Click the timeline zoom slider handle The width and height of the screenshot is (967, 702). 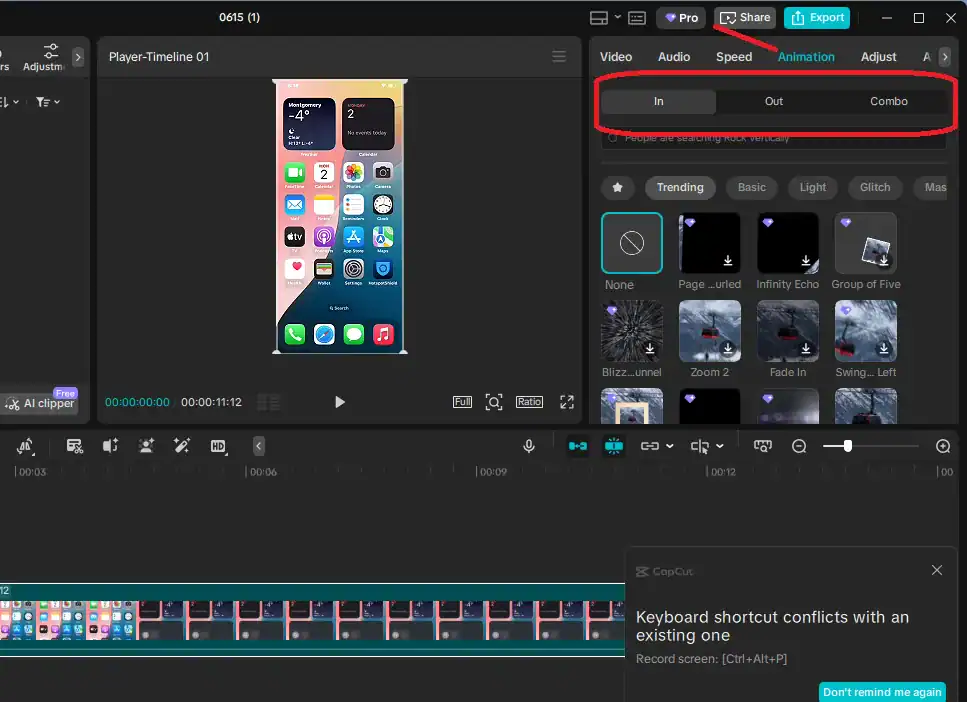click(x=847, y=446)
